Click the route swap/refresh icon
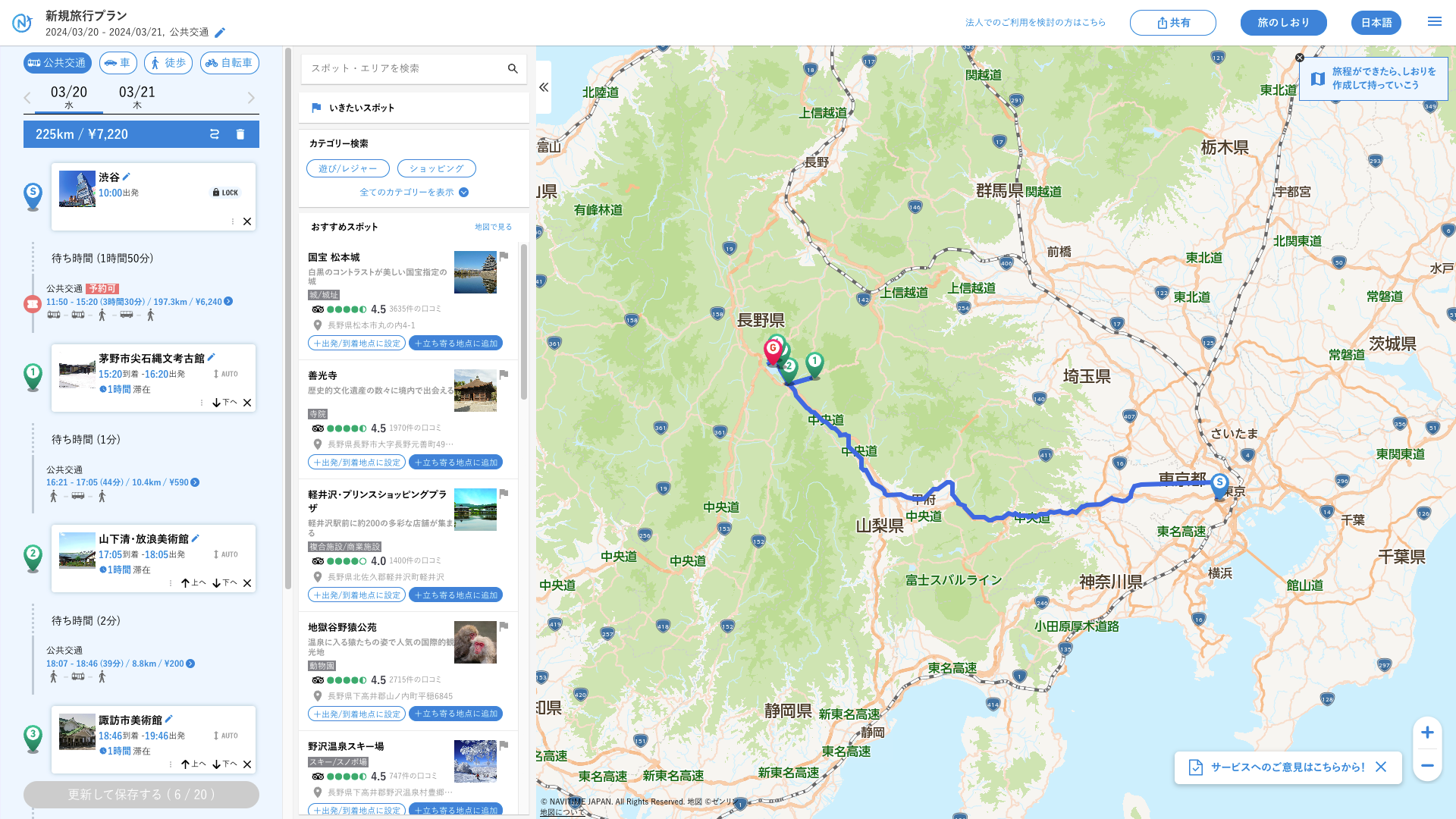Viewport: 1456px width, 819px height. (215, 134)
